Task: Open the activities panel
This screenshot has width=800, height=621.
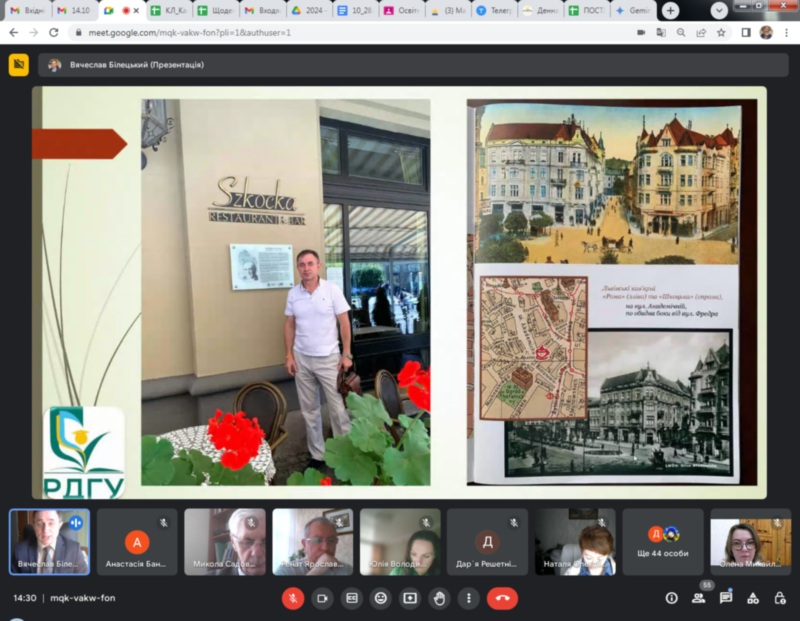Action: [753, 598]
